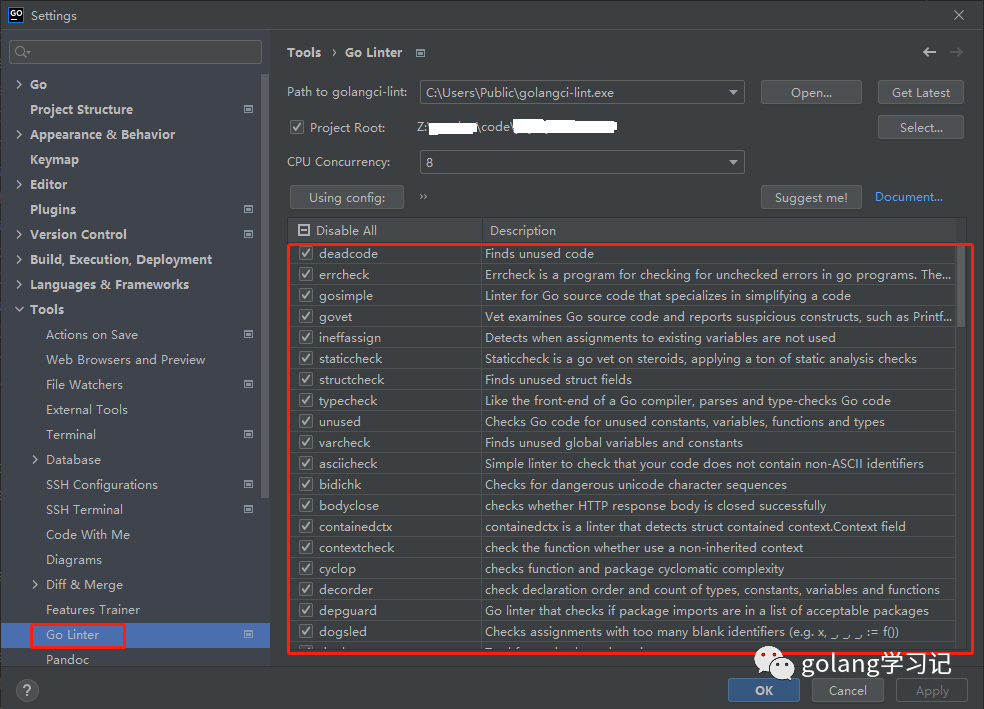Expand Languages & Frameworks node
The image size is (984, 709).
pyautogui.click(x=19, y=284)
